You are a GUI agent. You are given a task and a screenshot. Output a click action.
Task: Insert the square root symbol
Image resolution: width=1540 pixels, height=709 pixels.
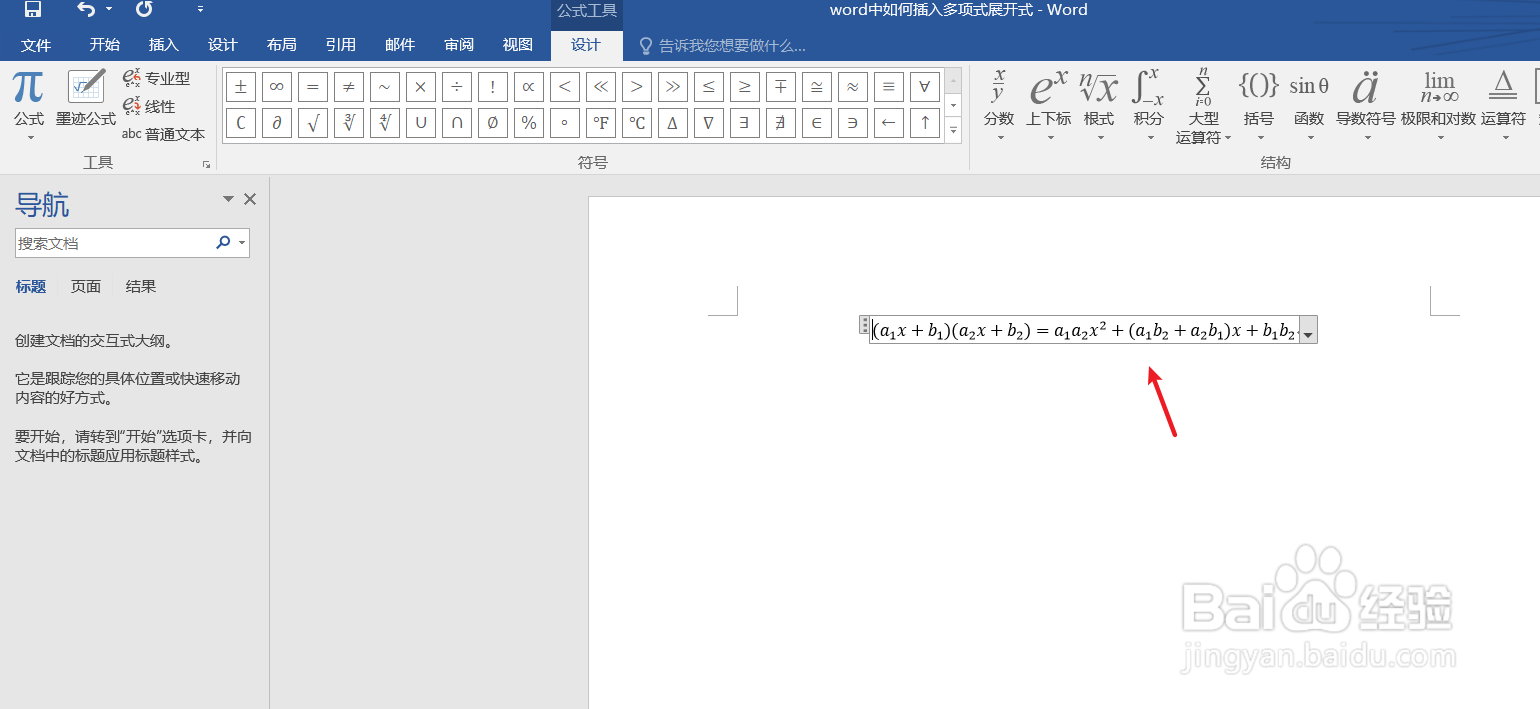(x=313, y=123)
